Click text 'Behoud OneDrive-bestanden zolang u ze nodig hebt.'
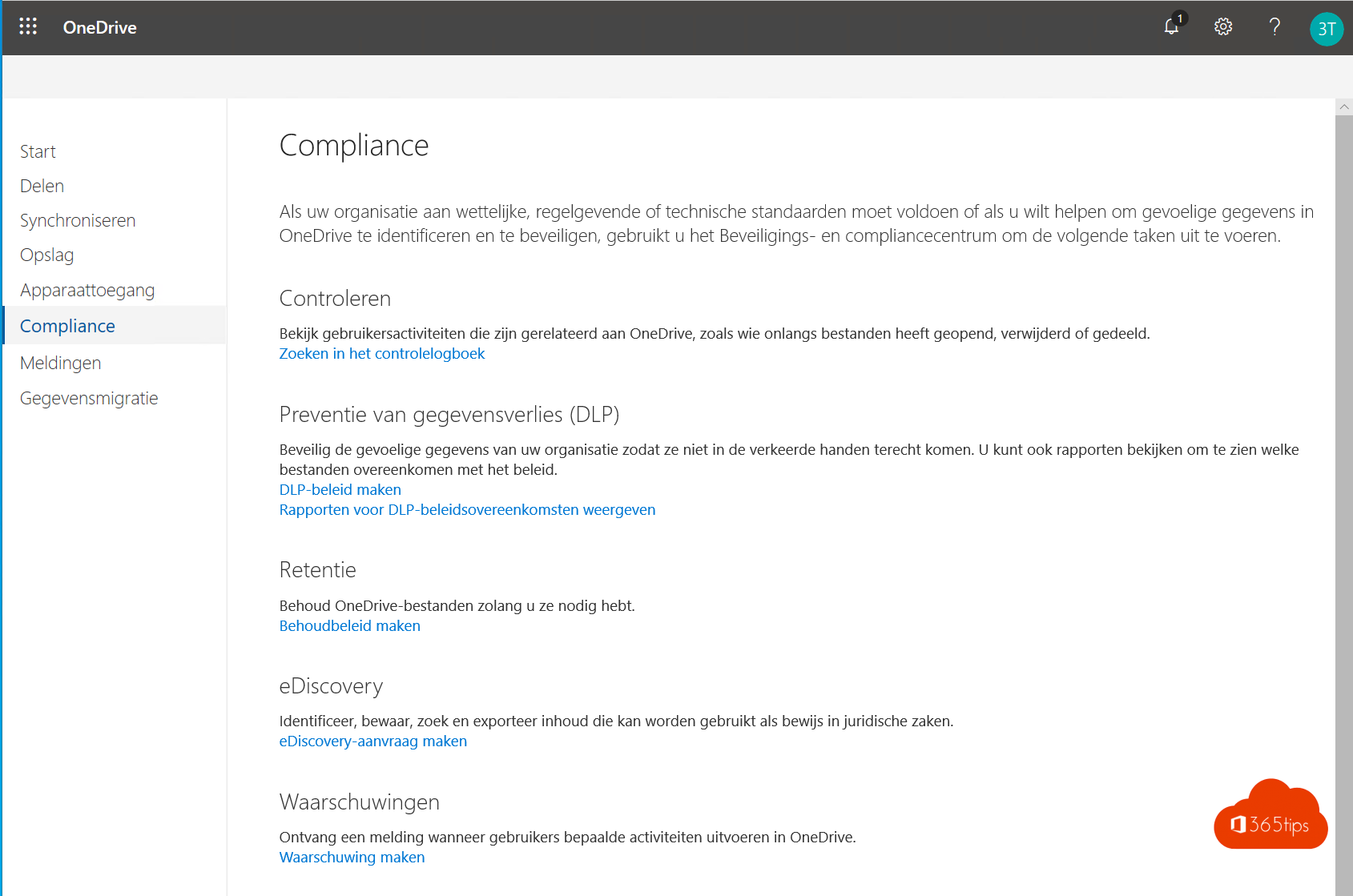This screenshot has height=896, width=1353. tap(457, 605)
